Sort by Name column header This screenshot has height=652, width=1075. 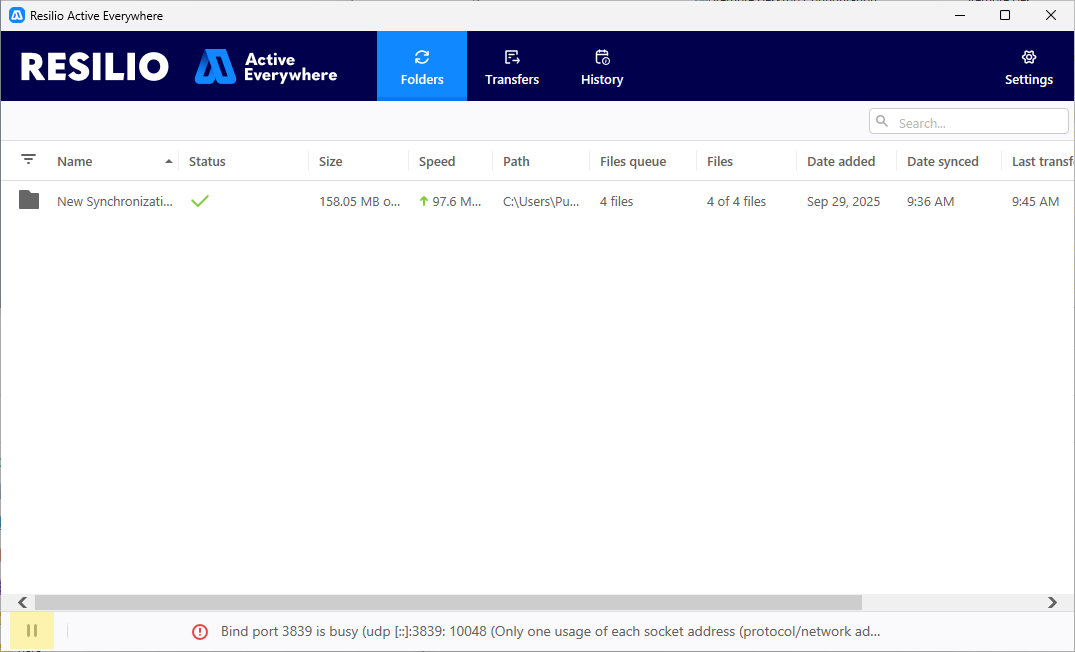click(x=75, y=162)
